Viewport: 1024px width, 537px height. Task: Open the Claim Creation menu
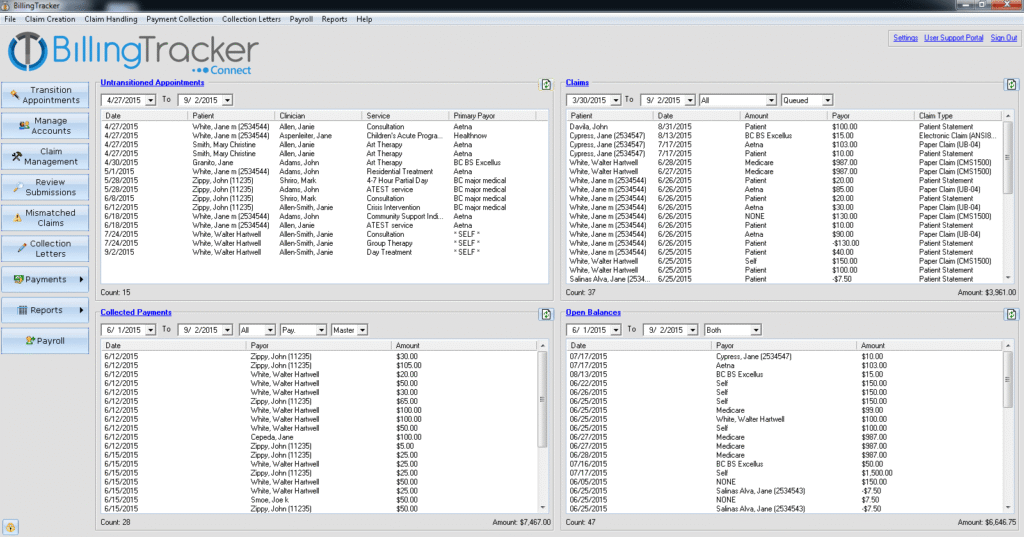50,19
